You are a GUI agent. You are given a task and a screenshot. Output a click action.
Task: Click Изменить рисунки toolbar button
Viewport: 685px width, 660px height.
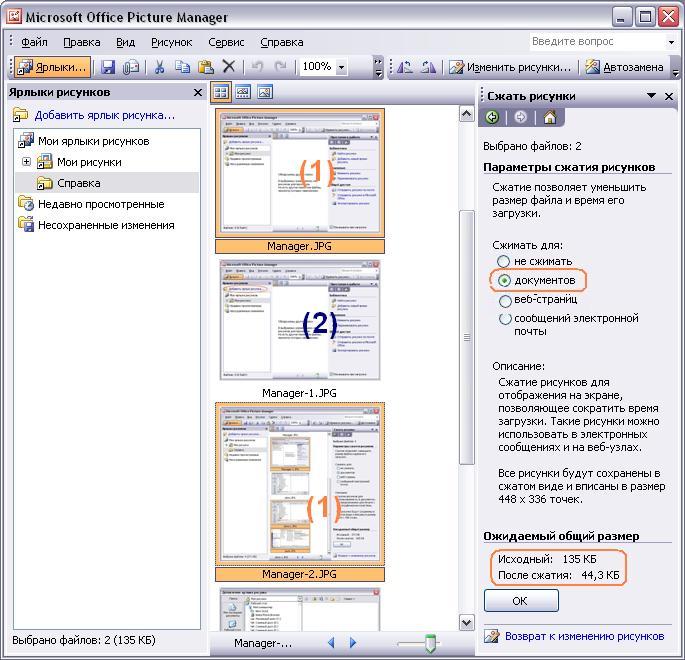point(510,67)
